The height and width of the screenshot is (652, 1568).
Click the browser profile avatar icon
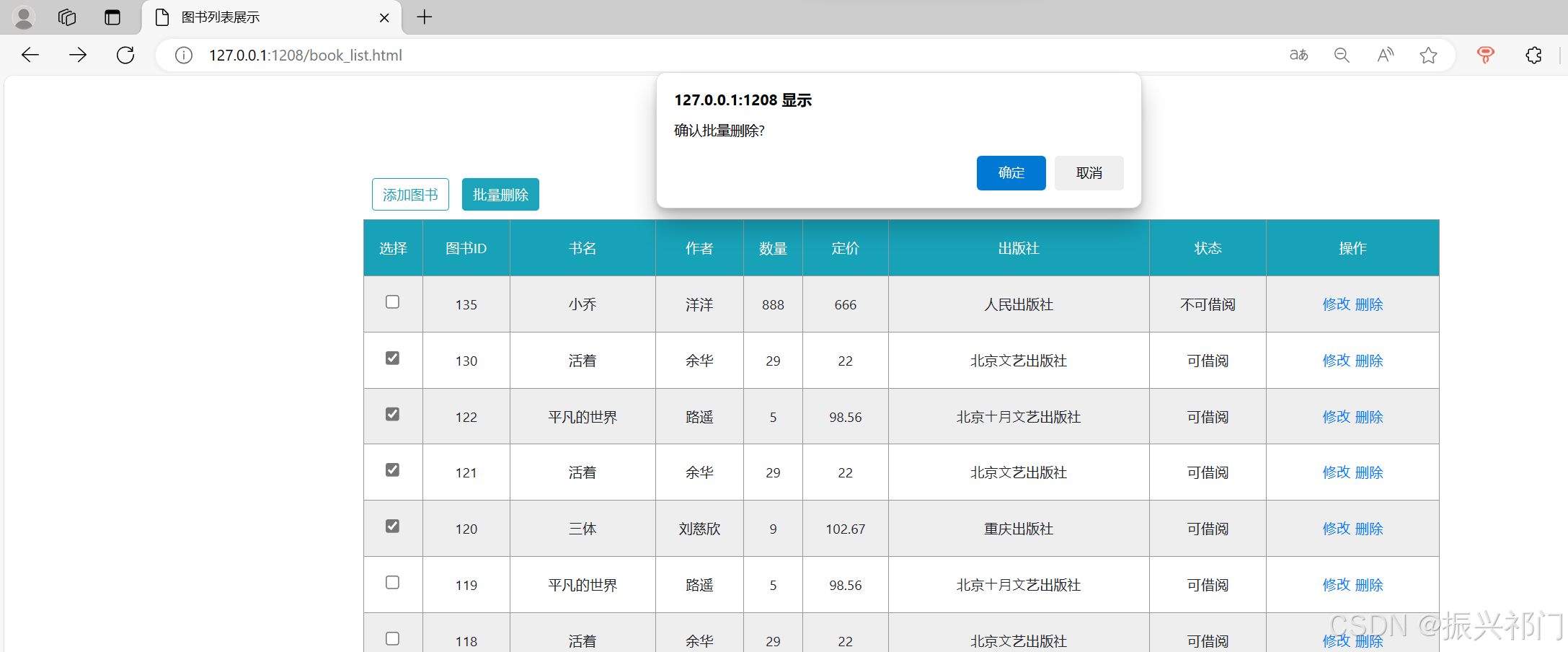[24, 17]
